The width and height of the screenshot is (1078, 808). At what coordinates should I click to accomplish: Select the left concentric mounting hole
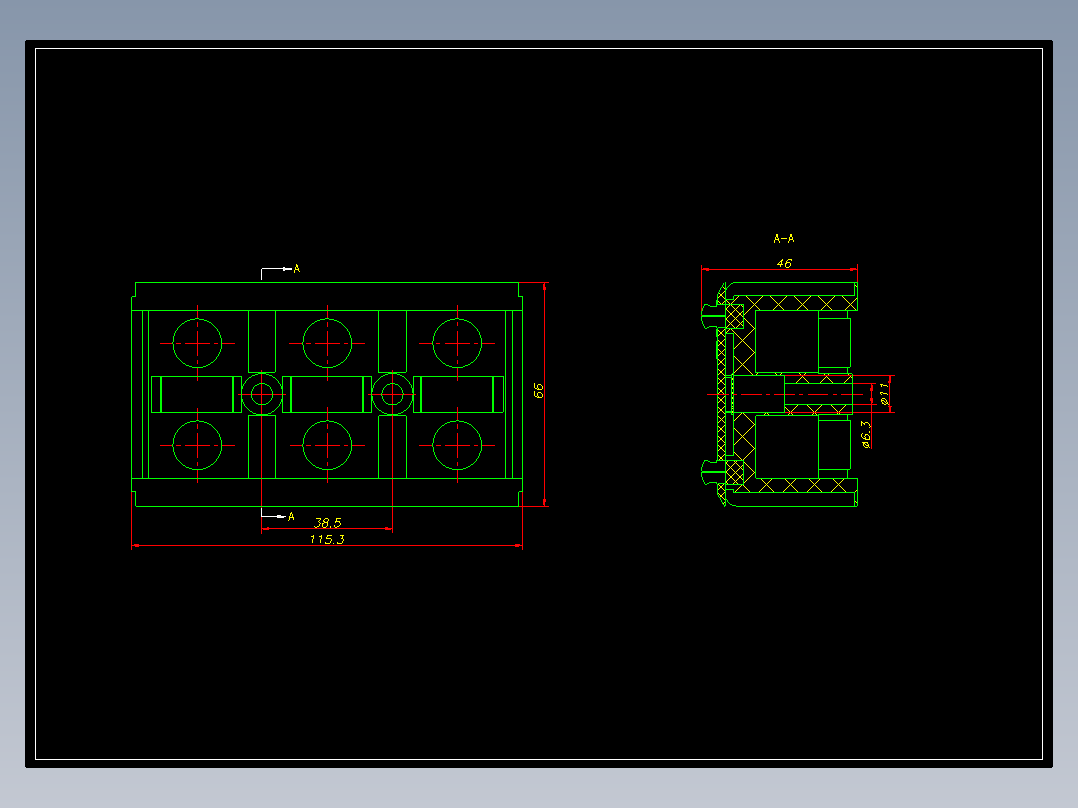click(262, 395)
